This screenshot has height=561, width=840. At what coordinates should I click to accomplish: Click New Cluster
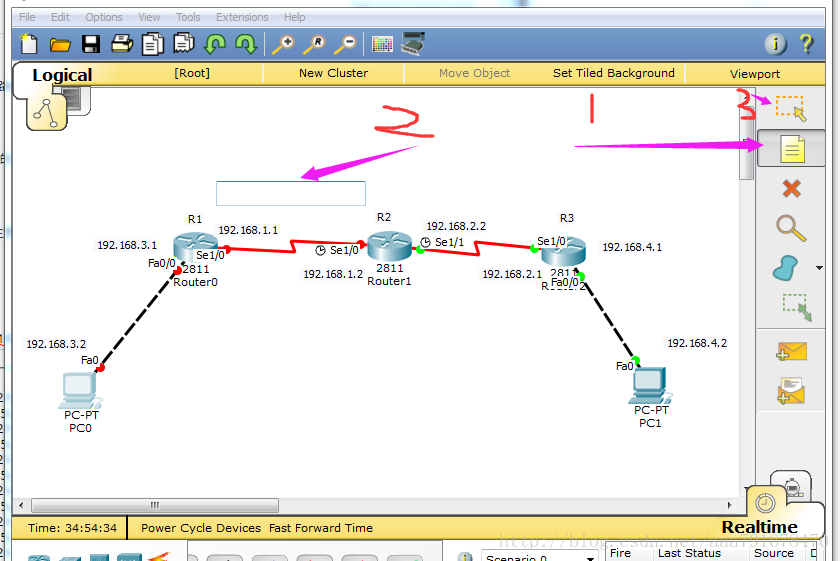coord(333,73)
